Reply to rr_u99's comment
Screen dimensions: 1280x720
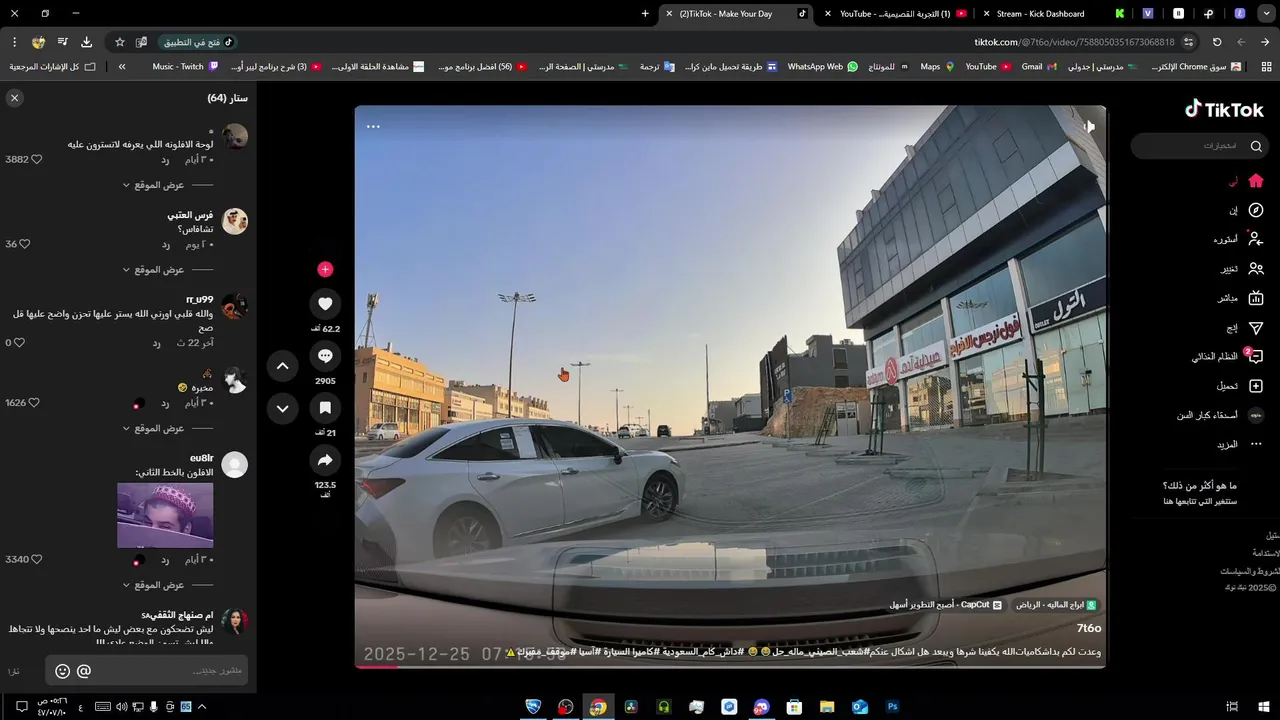point(156,343)
